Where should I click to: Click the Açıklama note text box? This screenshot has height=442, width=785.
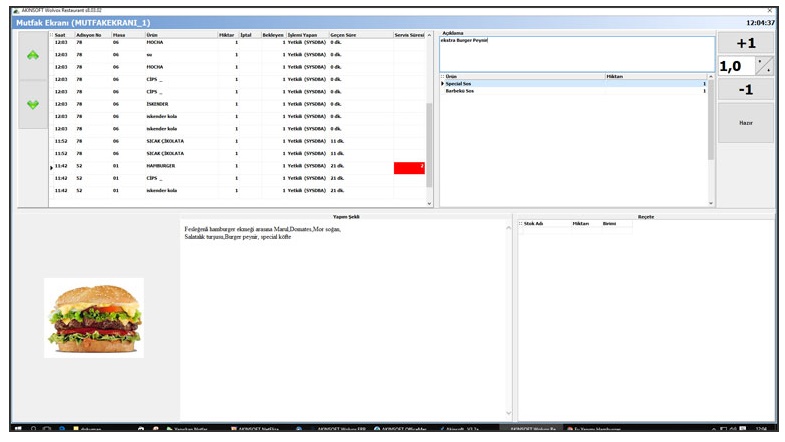[x=576, y=54]
